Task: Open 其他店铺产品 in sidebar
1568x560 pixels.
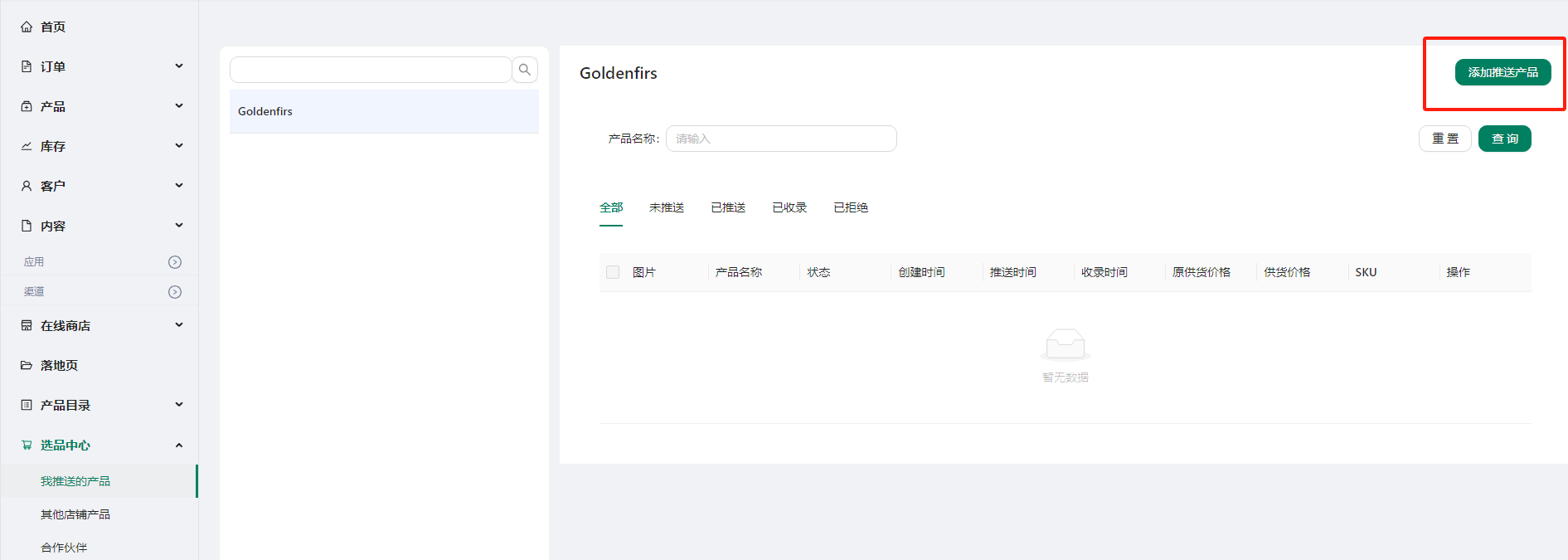Action: click(x=100, y=514)
